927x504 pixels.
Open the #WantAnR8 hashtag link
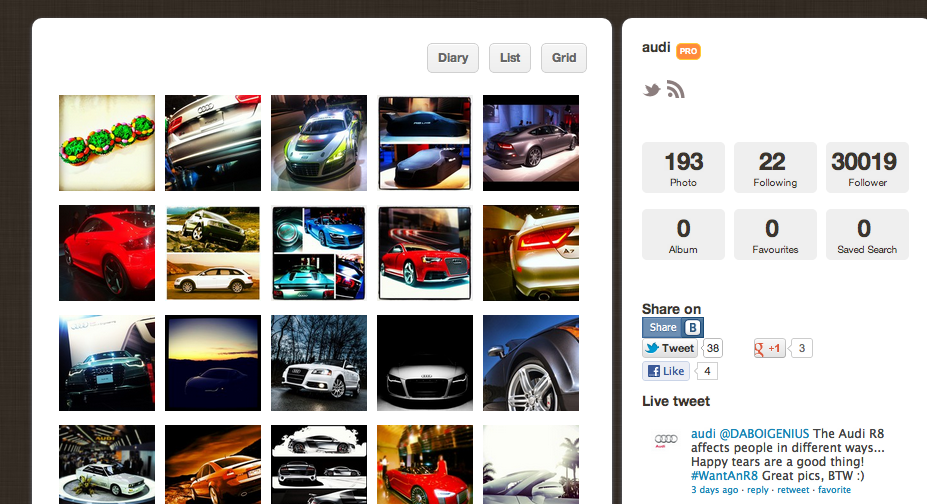pyautogui.click(x=724, y=476)
